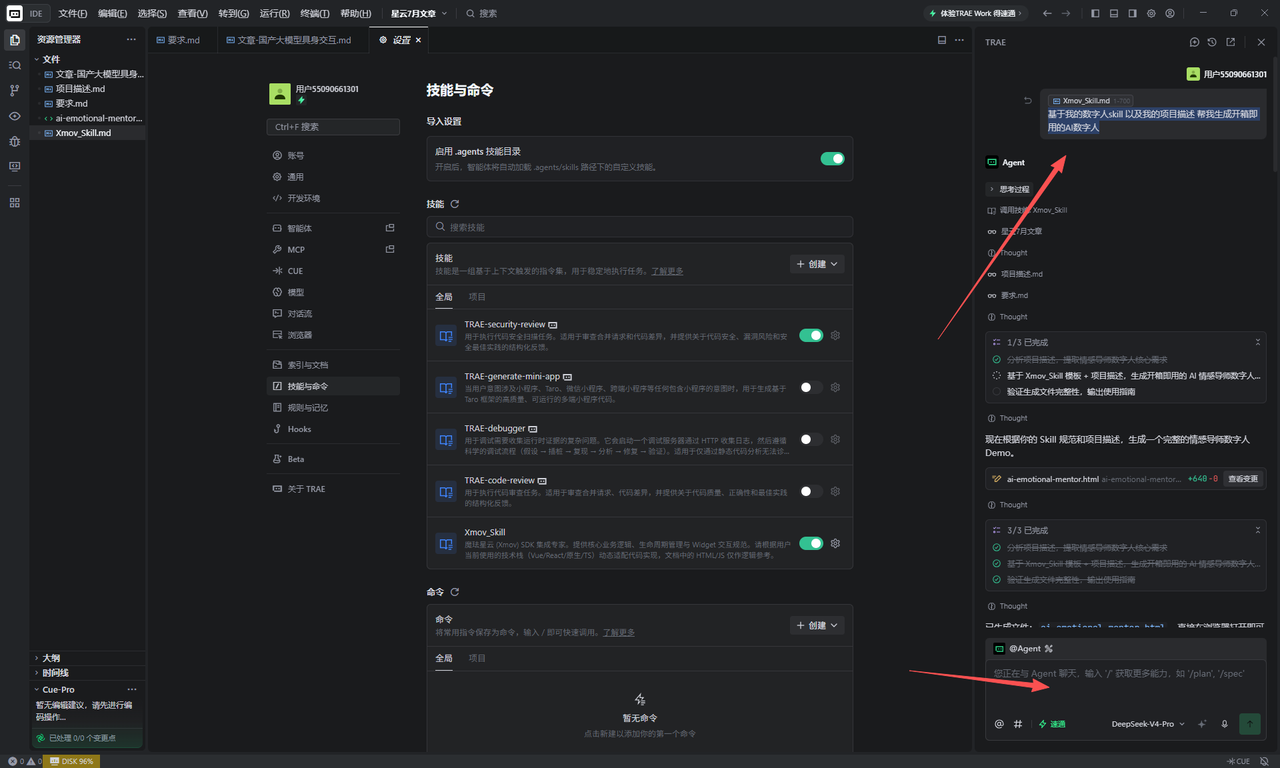This screenshot has width=1280, height=768.
Task: Enable TRAE-code-review skill toggle
Action: tap(811, 491)
